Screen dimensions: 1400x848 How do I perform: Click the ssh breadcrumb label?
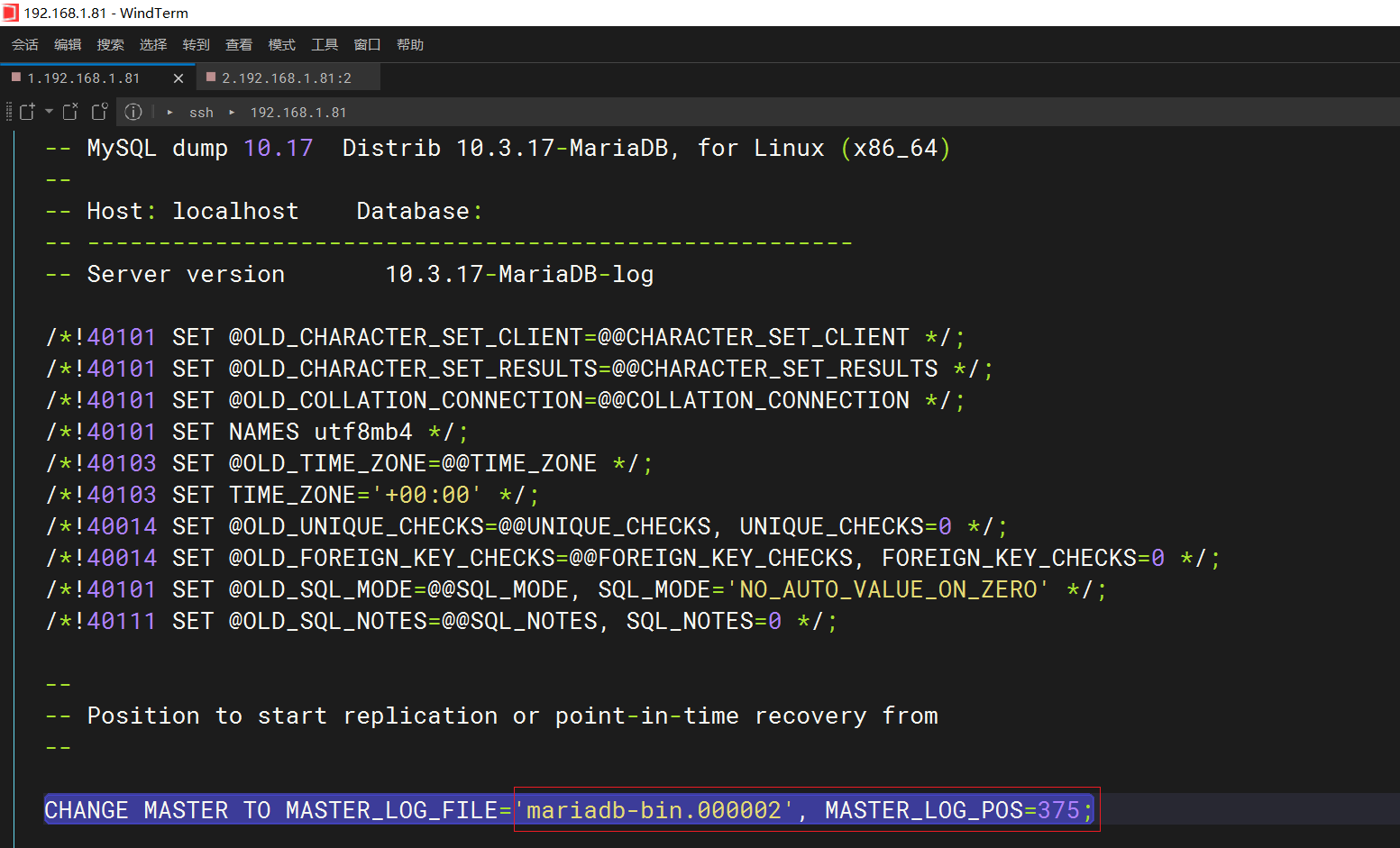(201, 113)
